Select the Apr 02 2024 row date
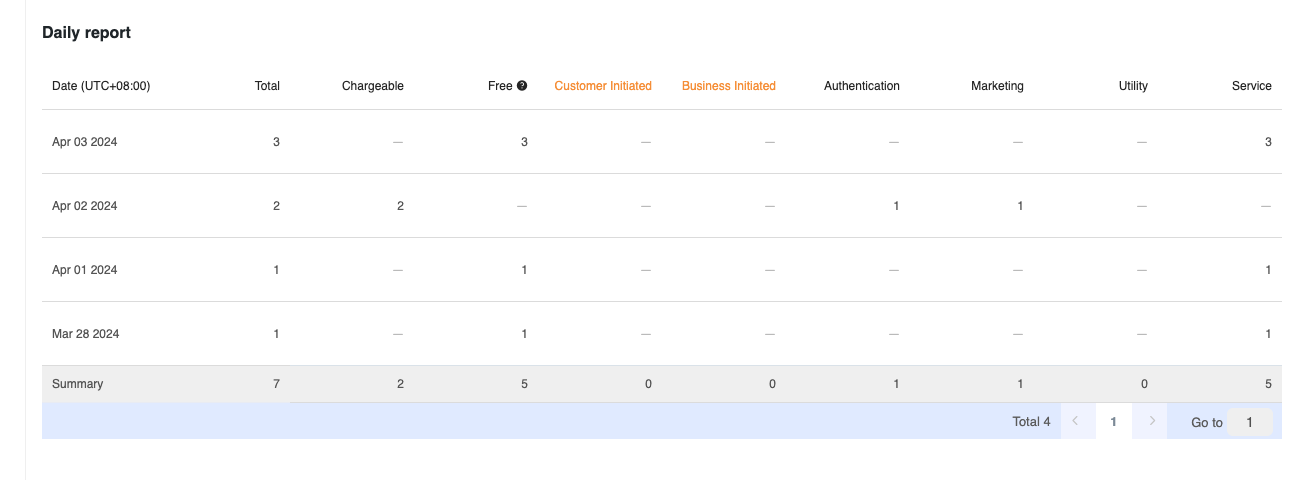Screen dimensions: 1308x480 [x=85, y=206]
